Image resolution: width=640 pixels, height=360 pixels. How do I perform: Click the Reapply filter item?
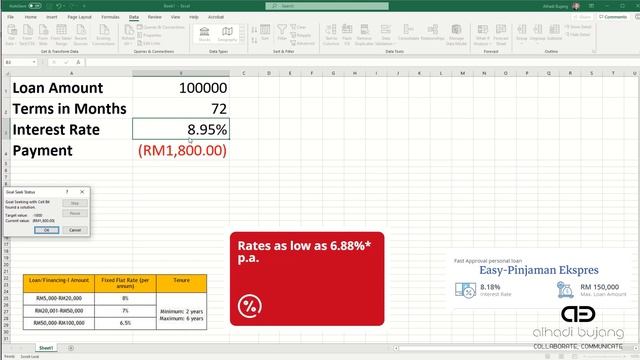pos(300,36)
